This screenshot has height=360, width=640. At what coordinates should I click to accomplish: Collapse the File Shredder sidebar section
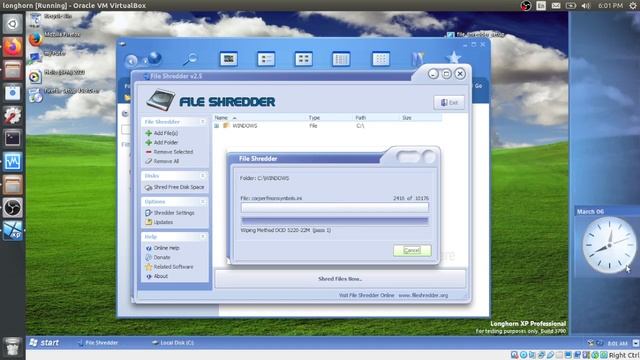coord(202,122)
